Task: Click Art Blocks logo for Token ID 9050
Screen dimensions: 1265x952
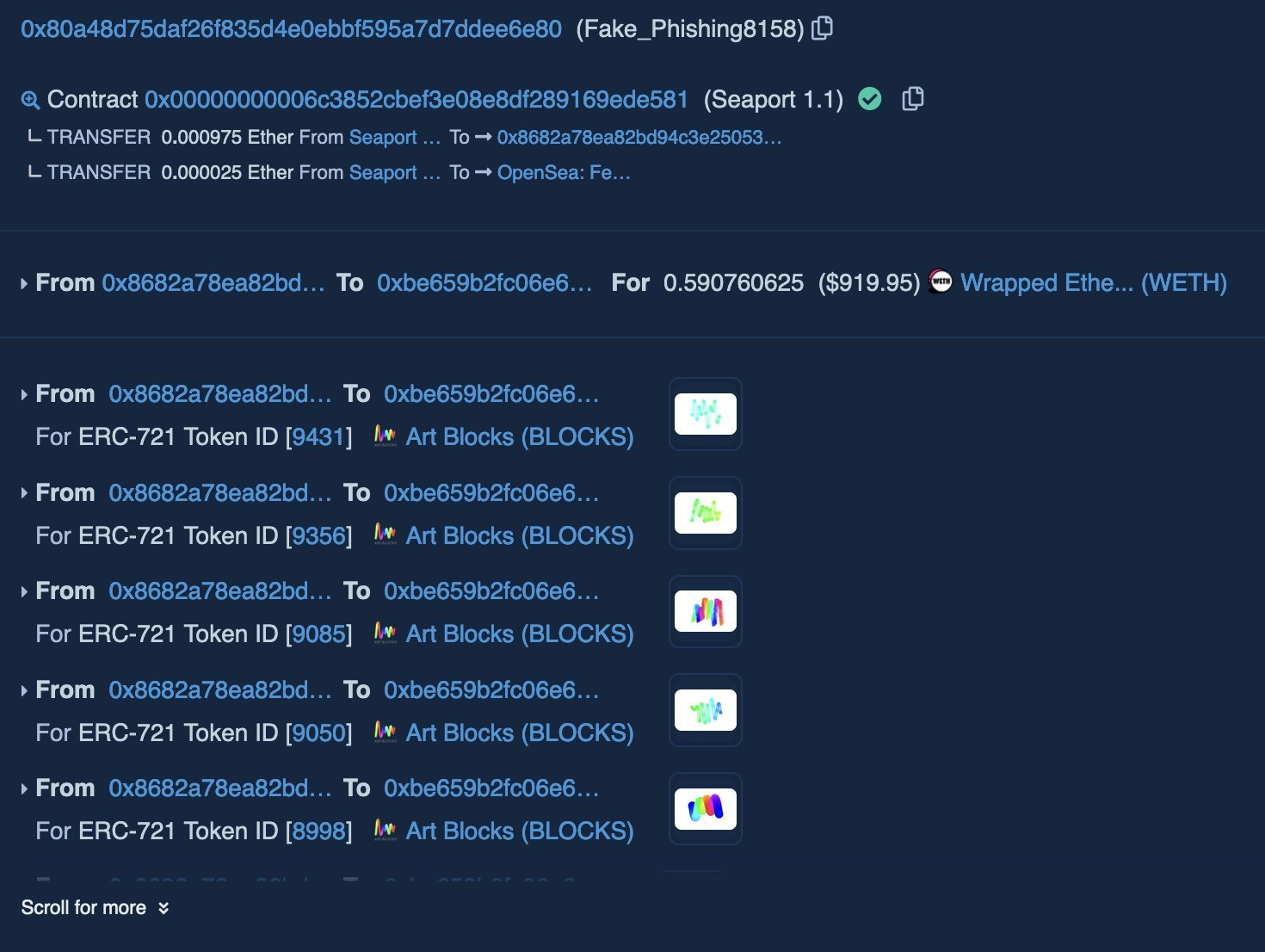Action: 385,733
